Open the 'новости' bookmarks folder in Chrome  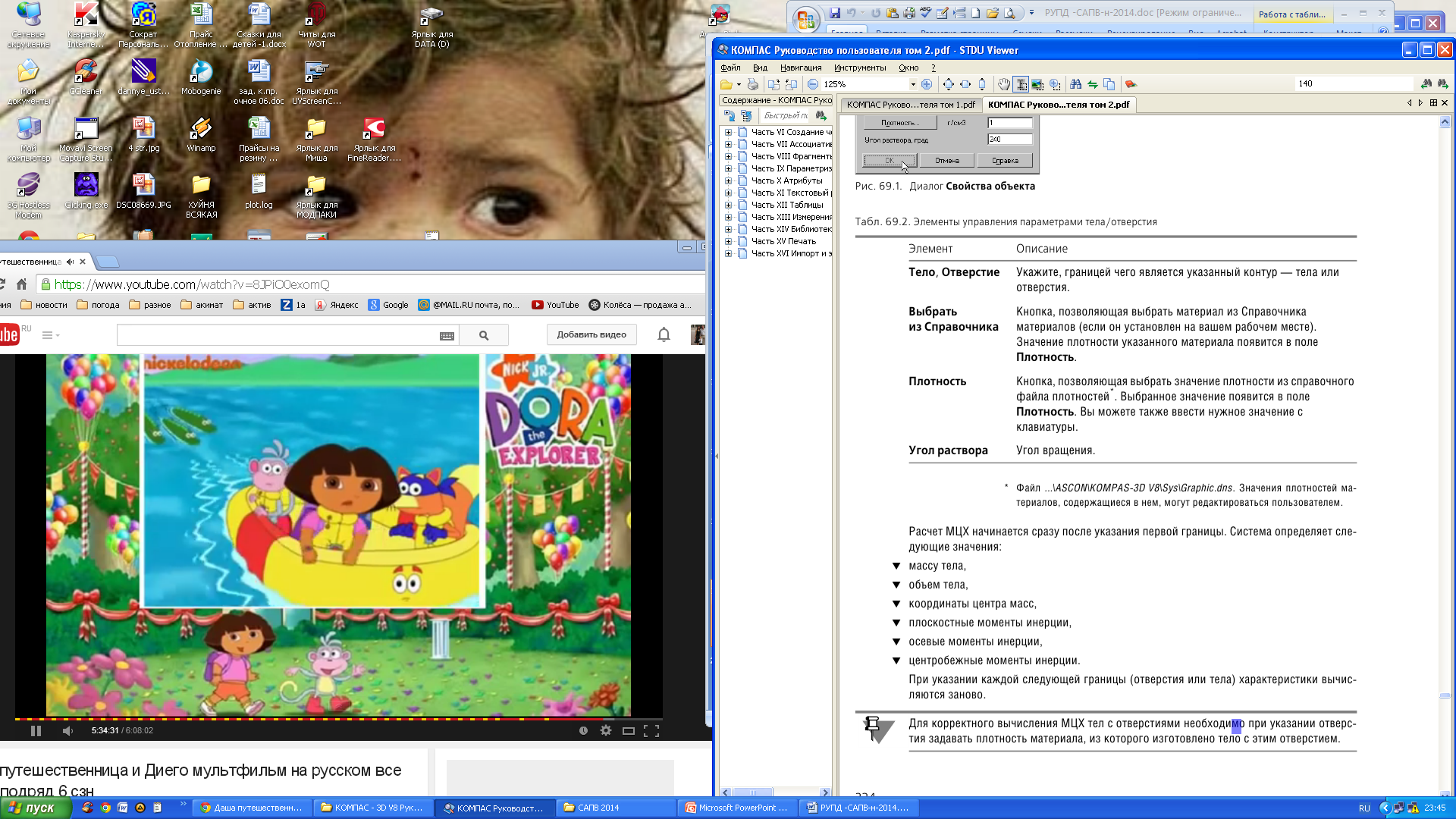(44, 305)
